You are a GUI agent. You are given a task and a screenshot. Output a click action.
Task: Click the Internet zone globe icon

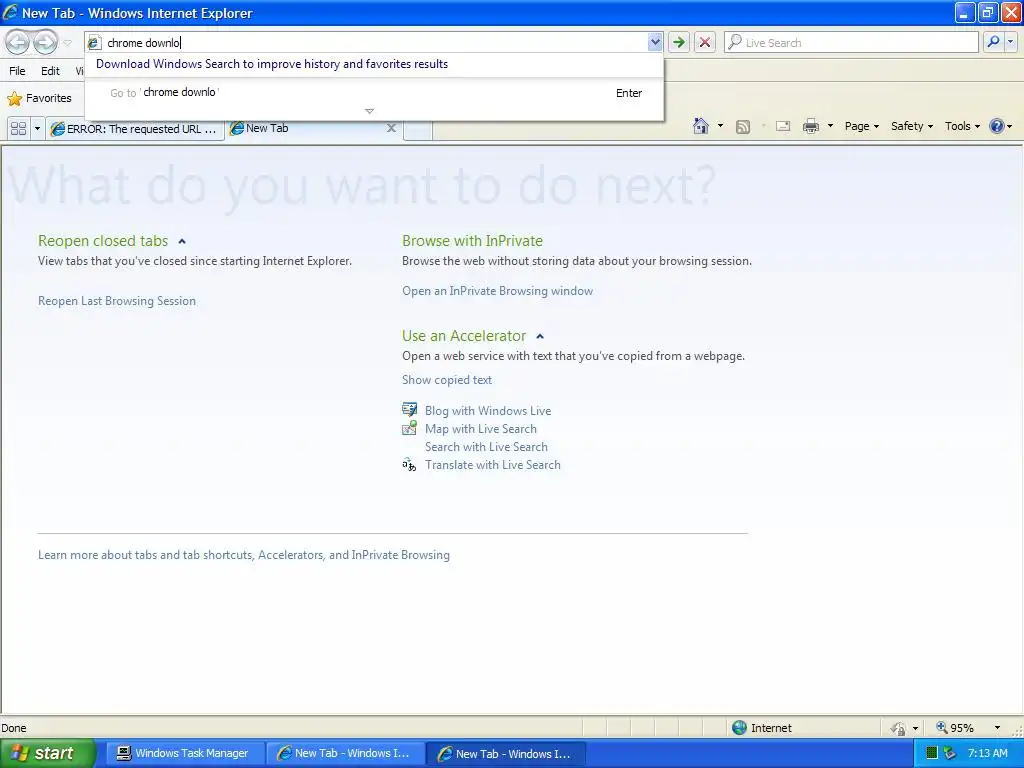coord(739,728)
